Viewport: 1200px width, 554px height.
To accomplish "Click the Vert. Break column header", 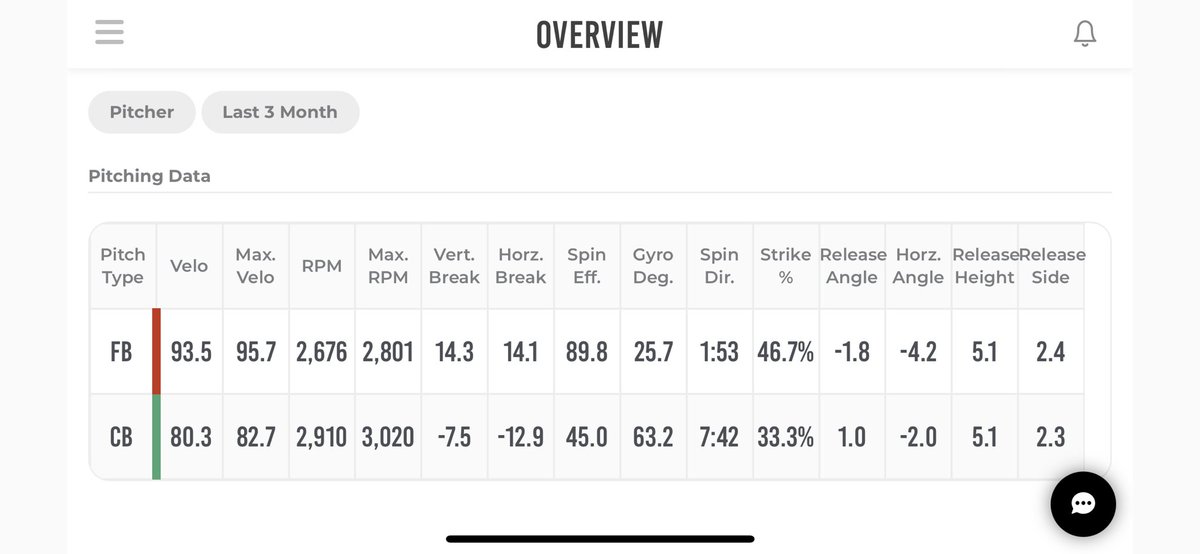I will tap(454, 266).
